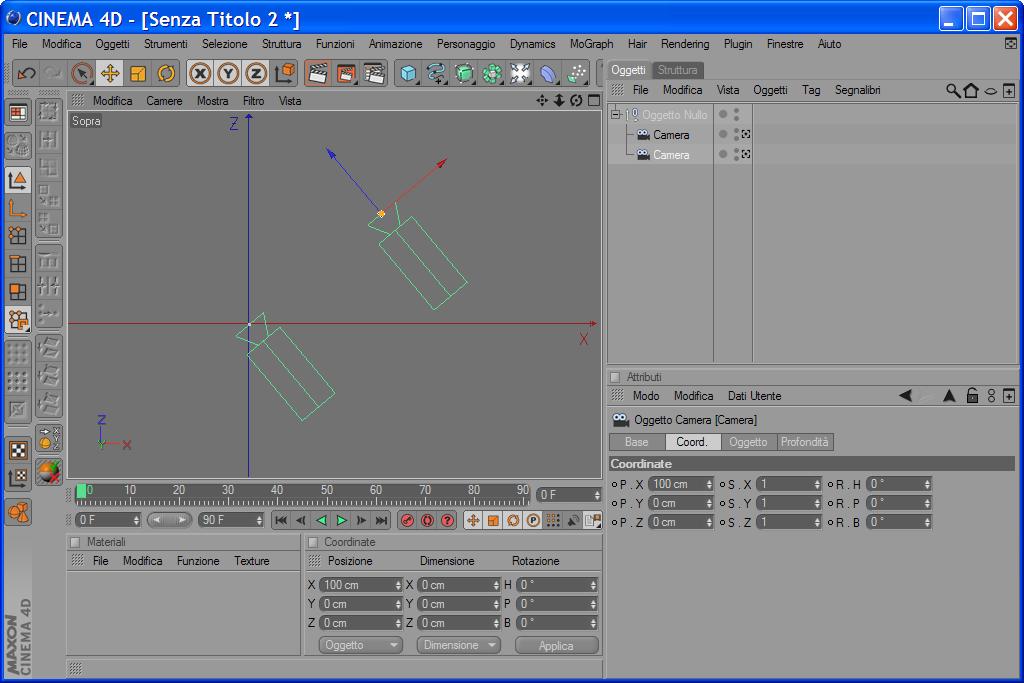The height and width of the screenshot is (683, 1024).
Task: Select second Camera in object list
Action: (671, 155)
